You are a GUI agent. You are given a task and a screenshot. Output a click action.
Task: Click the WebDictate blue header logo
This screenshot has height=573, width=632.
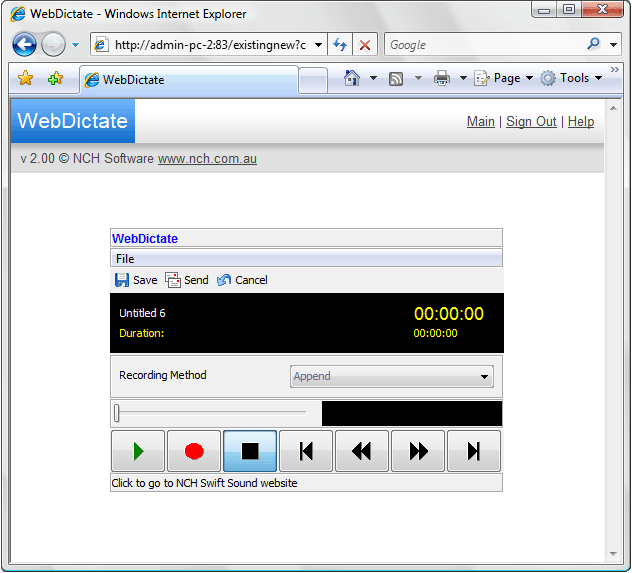tap(73, 121)
